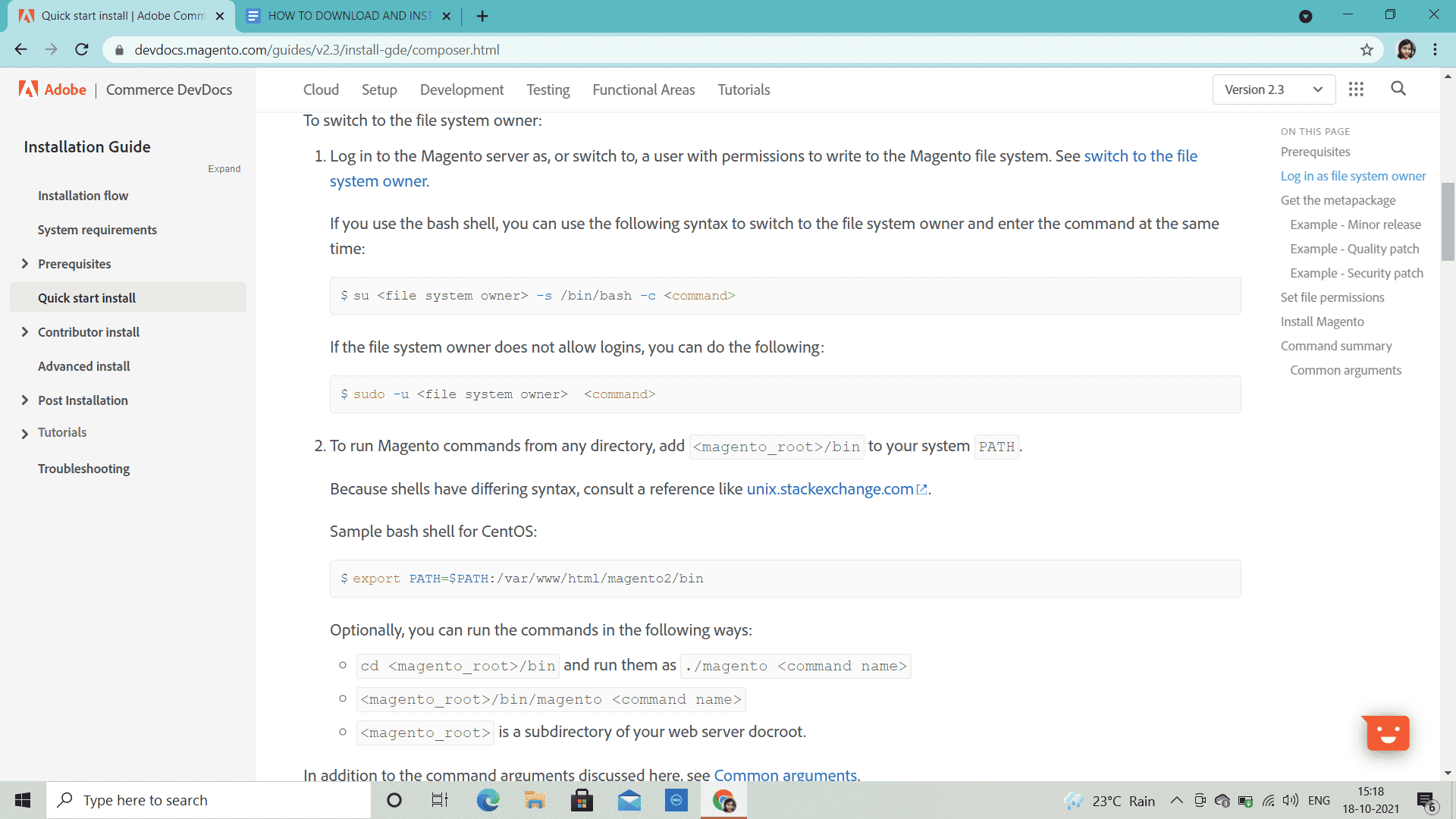Jump to Example - Quality patch
Viewport: 1456px width, 819px height.
(x=1354, y=249)
